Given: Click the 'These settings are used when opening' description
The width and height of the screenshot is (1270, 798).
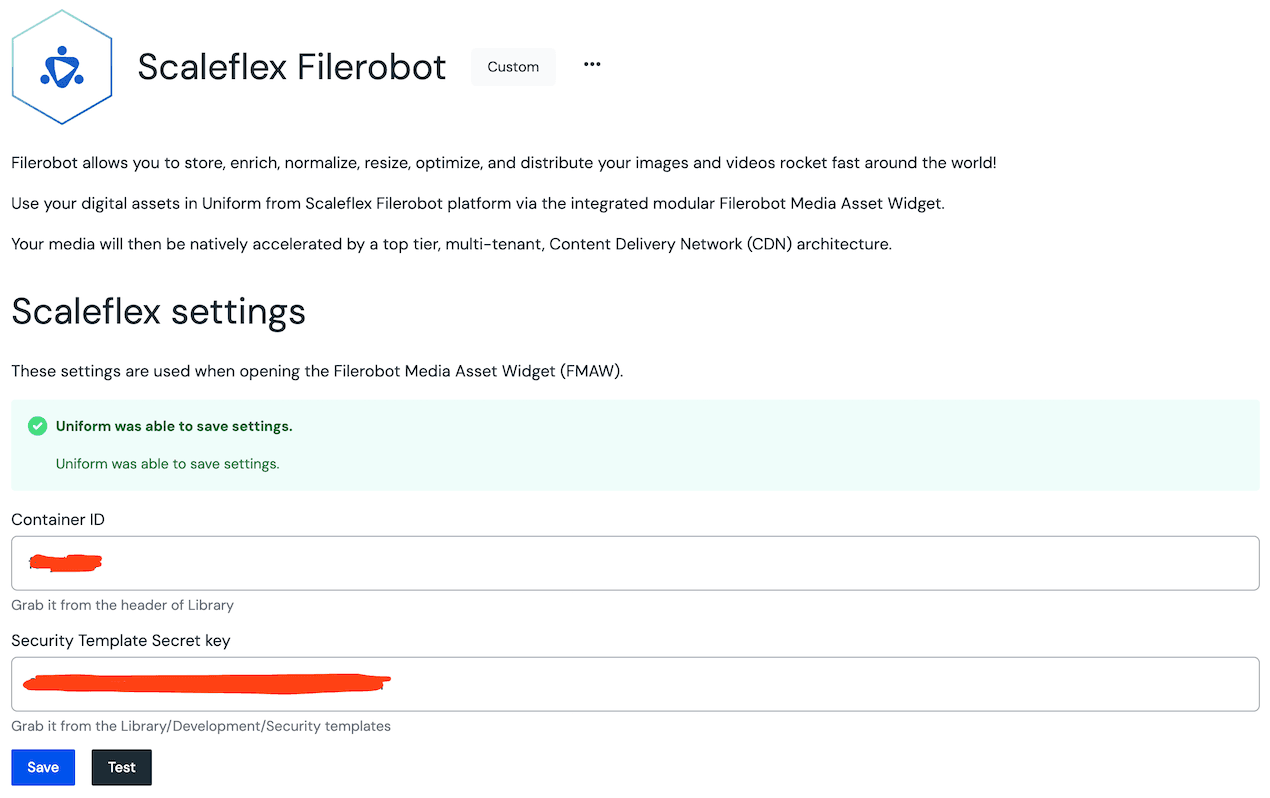Looking at the screenshot, I should coord(317,372).
